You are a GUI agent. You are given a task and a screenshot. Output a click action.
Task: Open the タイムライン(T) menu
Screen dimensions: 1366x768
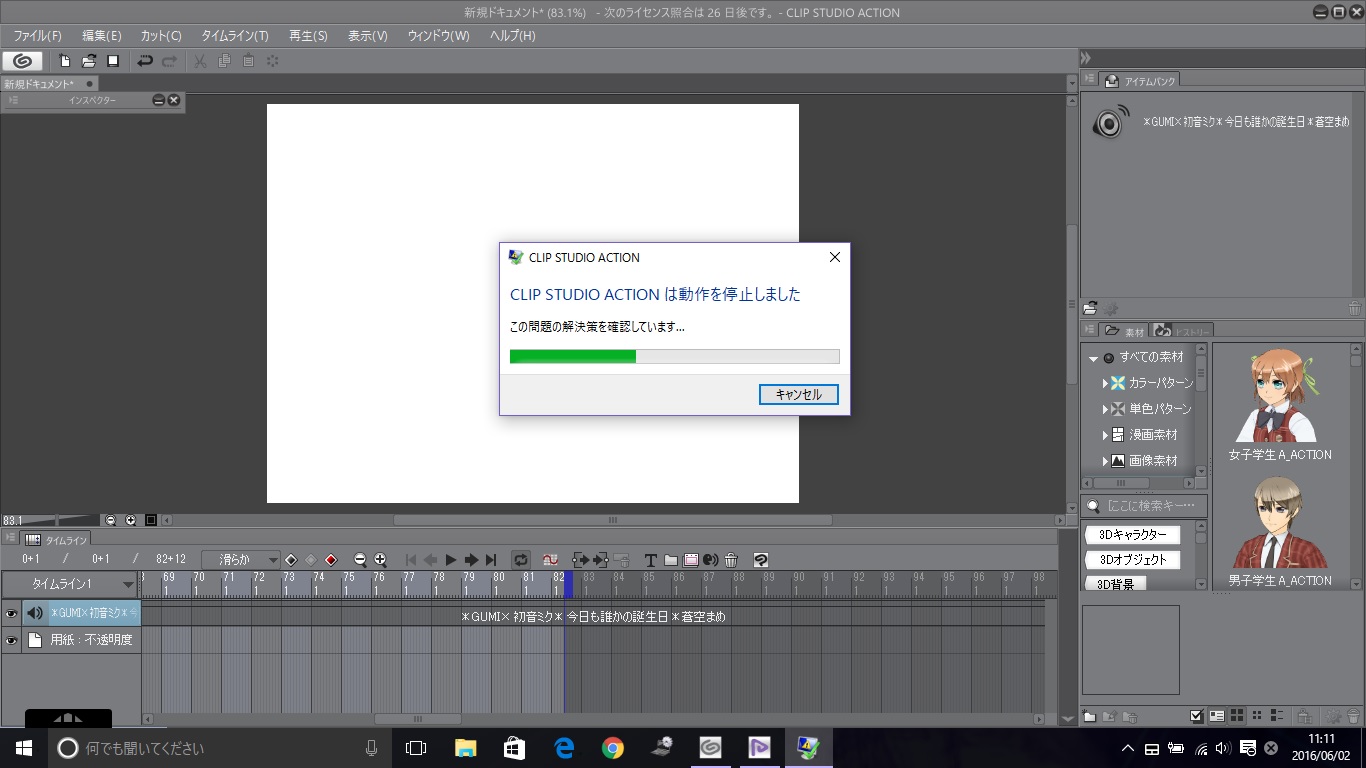point(234,36)
